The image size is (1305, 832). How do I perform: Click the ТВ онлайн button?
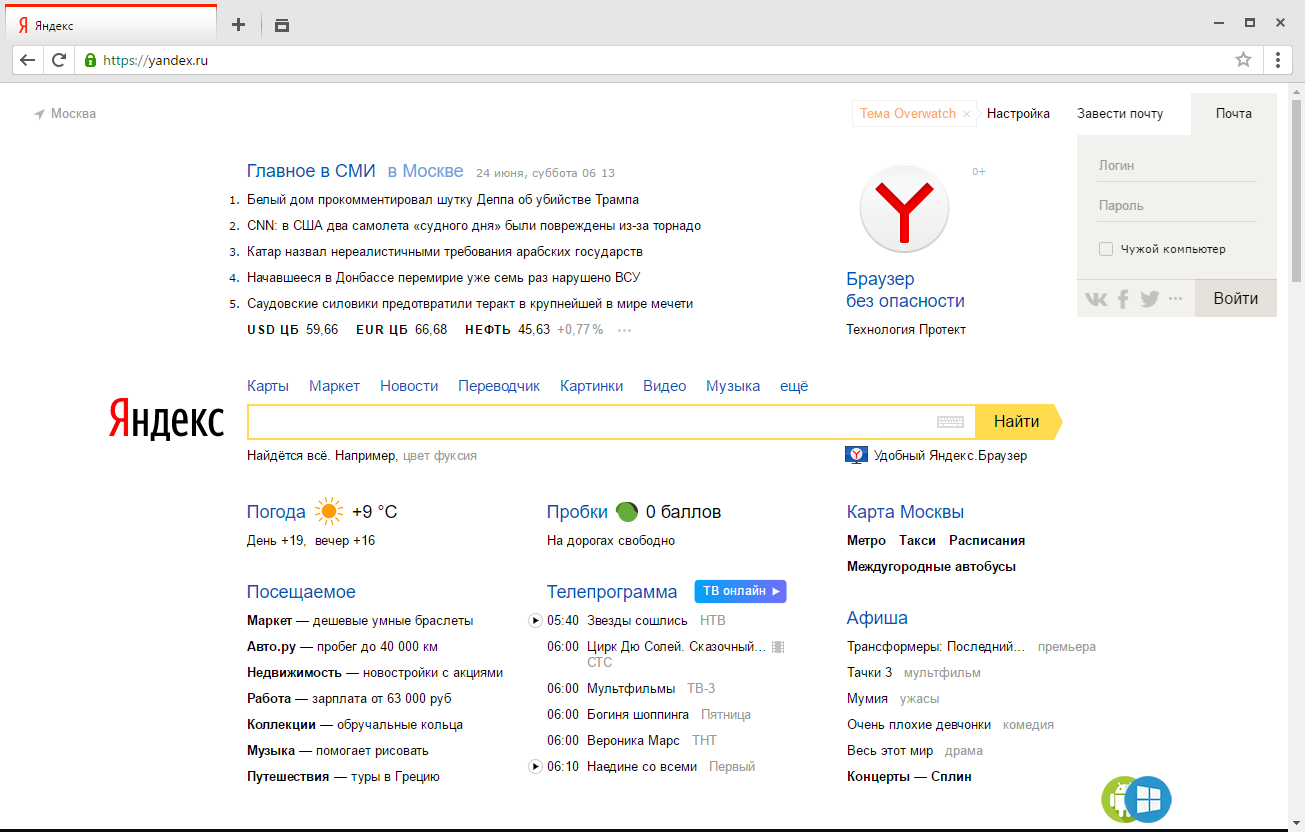741,591
